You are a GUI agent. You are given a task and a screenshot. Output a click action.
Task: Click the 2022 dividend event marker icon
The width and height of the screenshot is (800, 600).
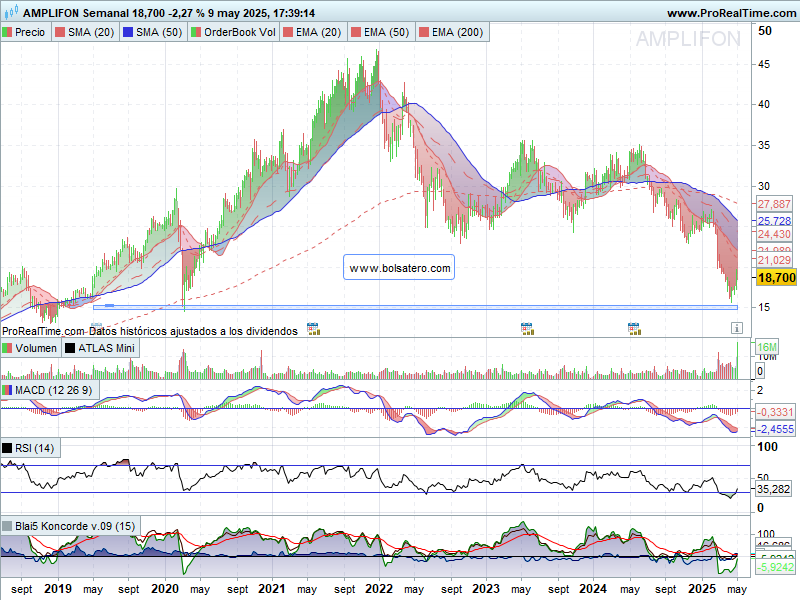tap(313, 327)
